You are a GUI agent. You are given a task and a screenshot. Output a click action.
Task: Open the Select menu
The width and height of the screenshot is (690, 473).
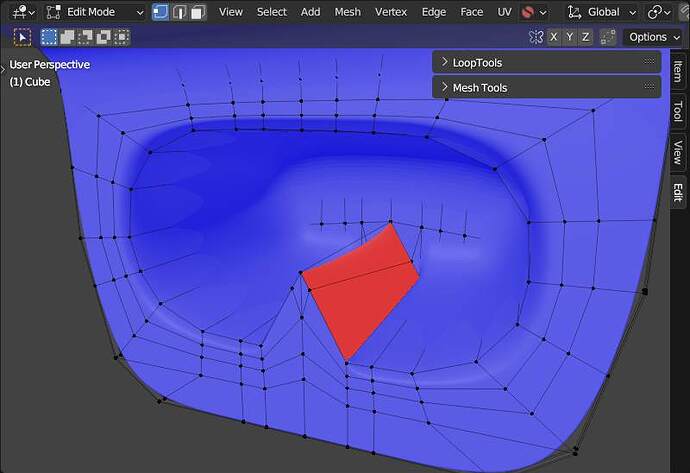click(272, 12)
